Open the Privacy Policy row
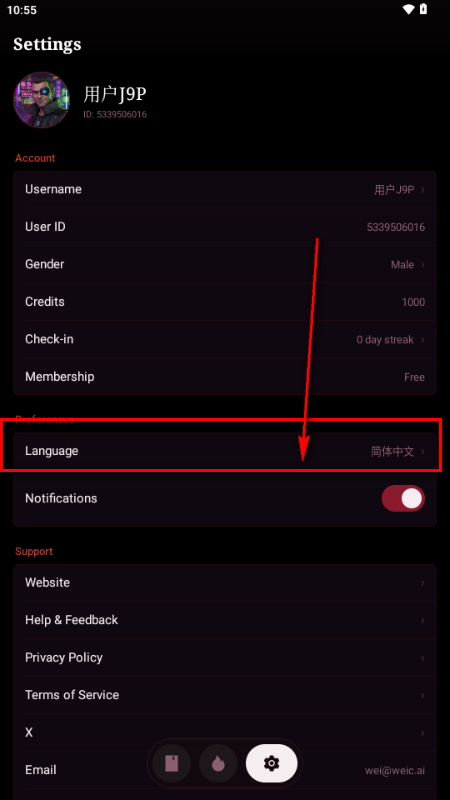Image resolution: width=450 pixels, height=800 pixels. click(225, 658)
